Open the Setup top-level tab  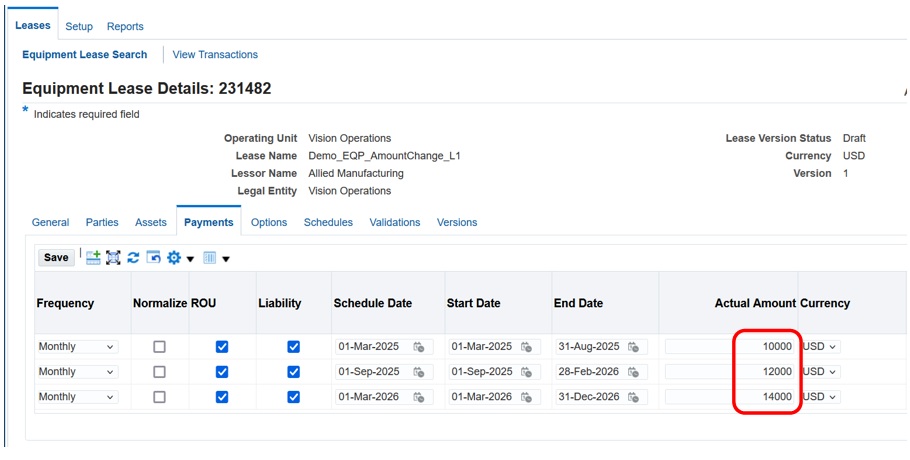(79, 26)
